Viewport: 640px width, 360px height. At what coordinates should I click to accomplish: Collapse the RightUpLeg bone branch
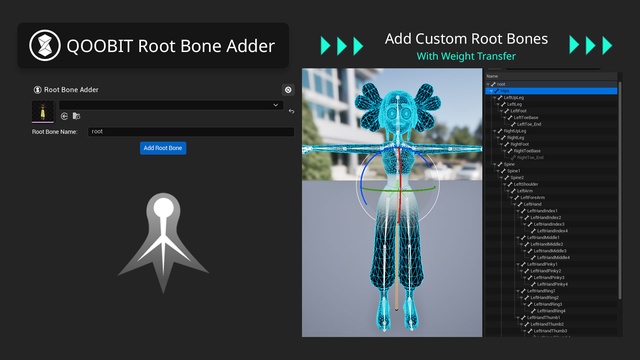coord(495,131)
